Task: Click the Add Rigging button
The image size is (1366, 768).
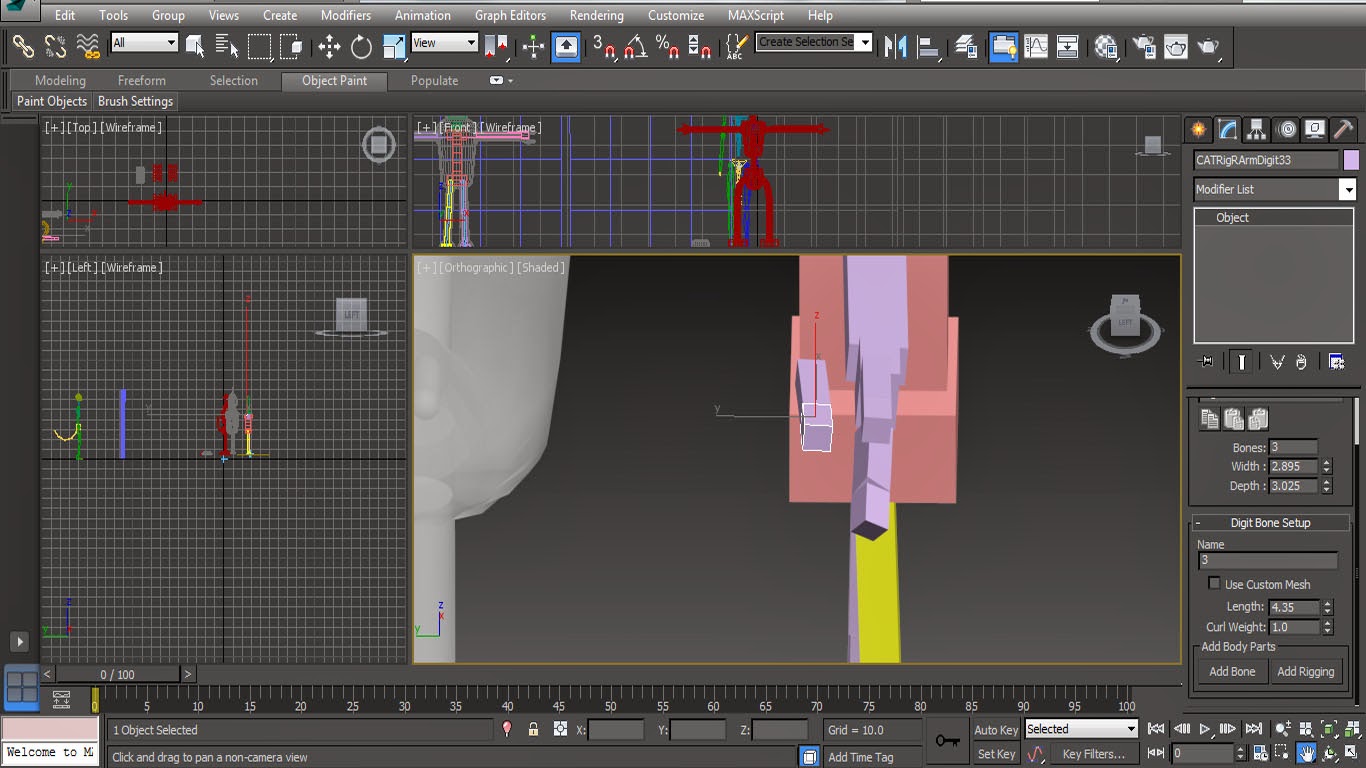Action: coord(1305,672)
